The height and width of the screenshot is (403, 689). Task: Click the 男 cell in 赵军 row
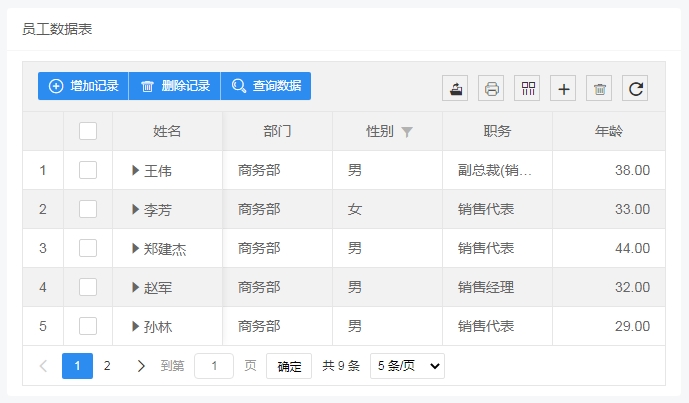coord(388,287)
